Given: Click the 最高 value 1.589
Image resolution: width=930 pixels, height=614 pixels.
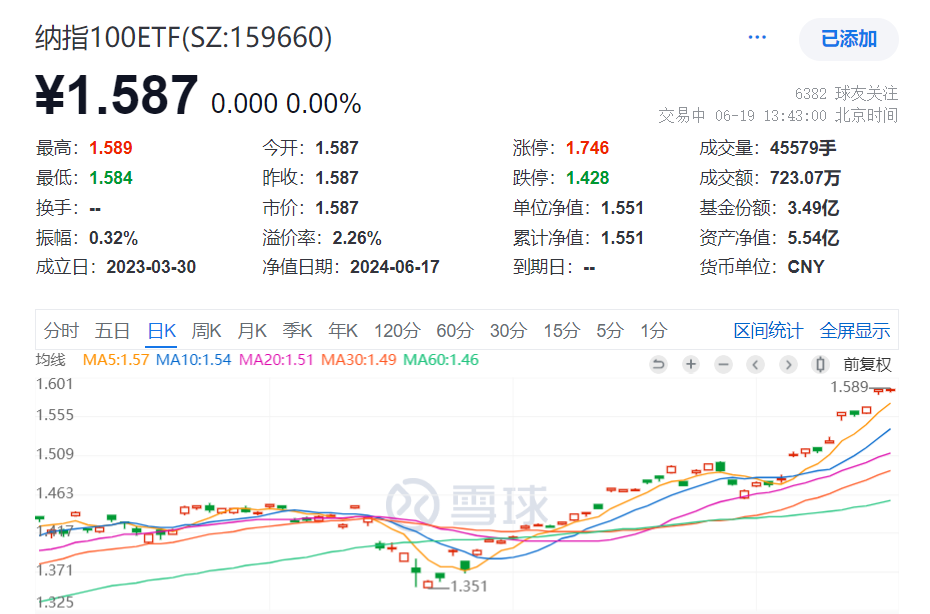Looking at the screenshot, I should [x=111, y=148].
